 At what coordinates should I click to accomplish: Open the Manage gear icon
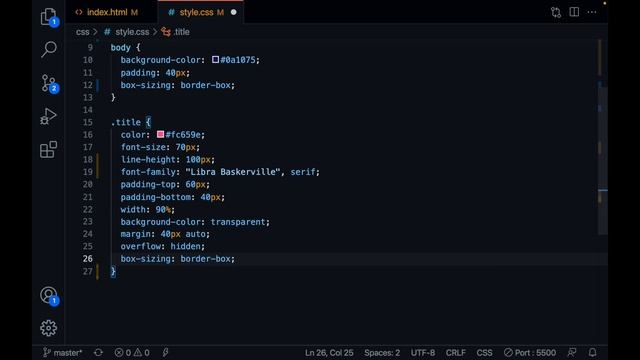click(x=49, y=328)
